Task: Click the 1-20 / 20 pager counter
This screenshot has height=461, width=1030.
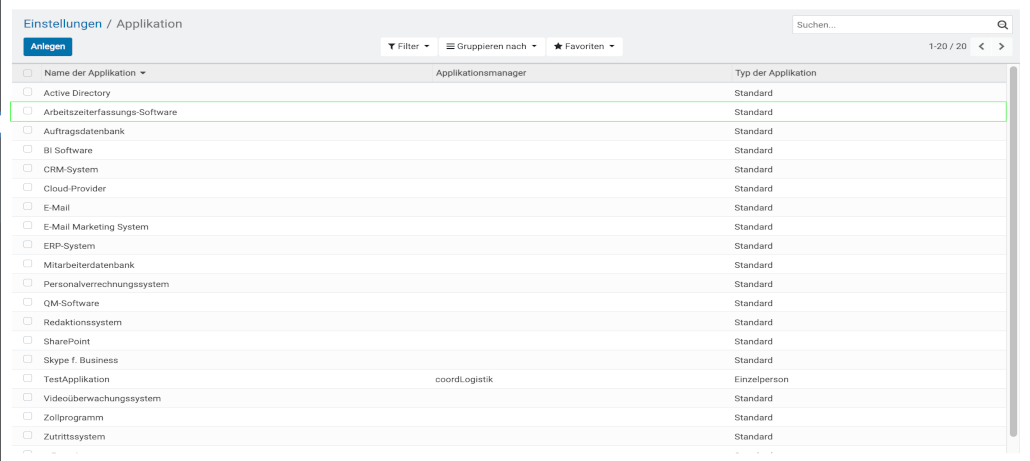Action: [946, 47]
